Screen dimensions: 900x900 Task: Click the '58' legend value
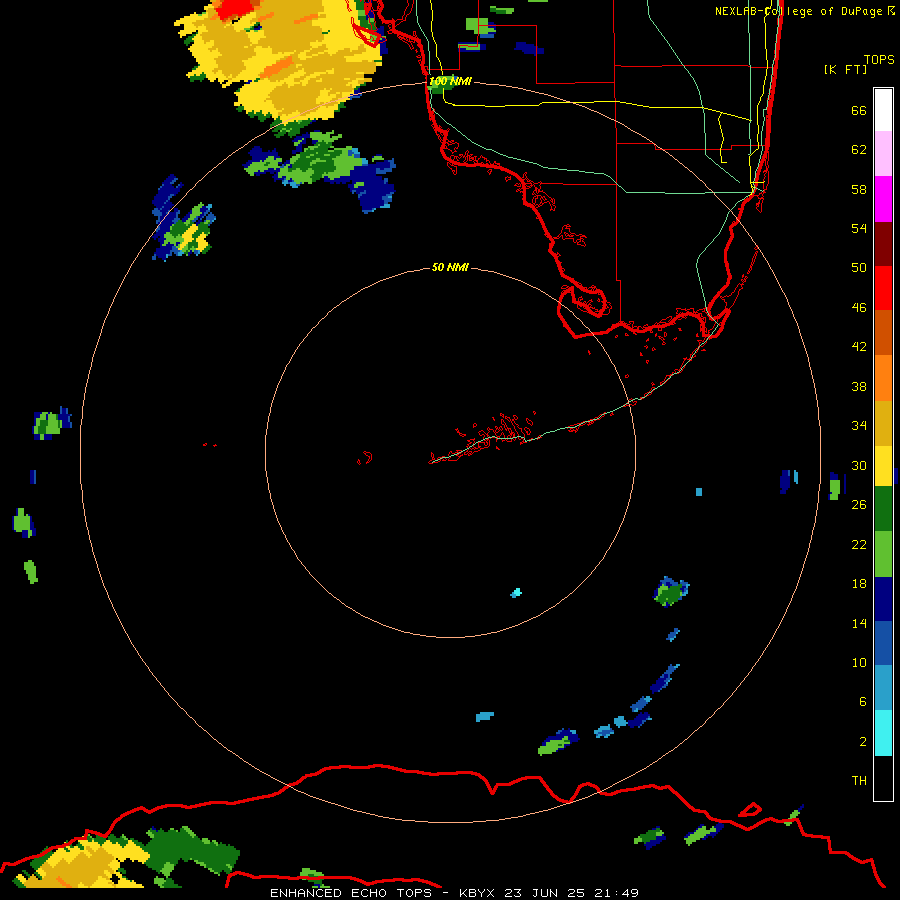pos(859,189)
